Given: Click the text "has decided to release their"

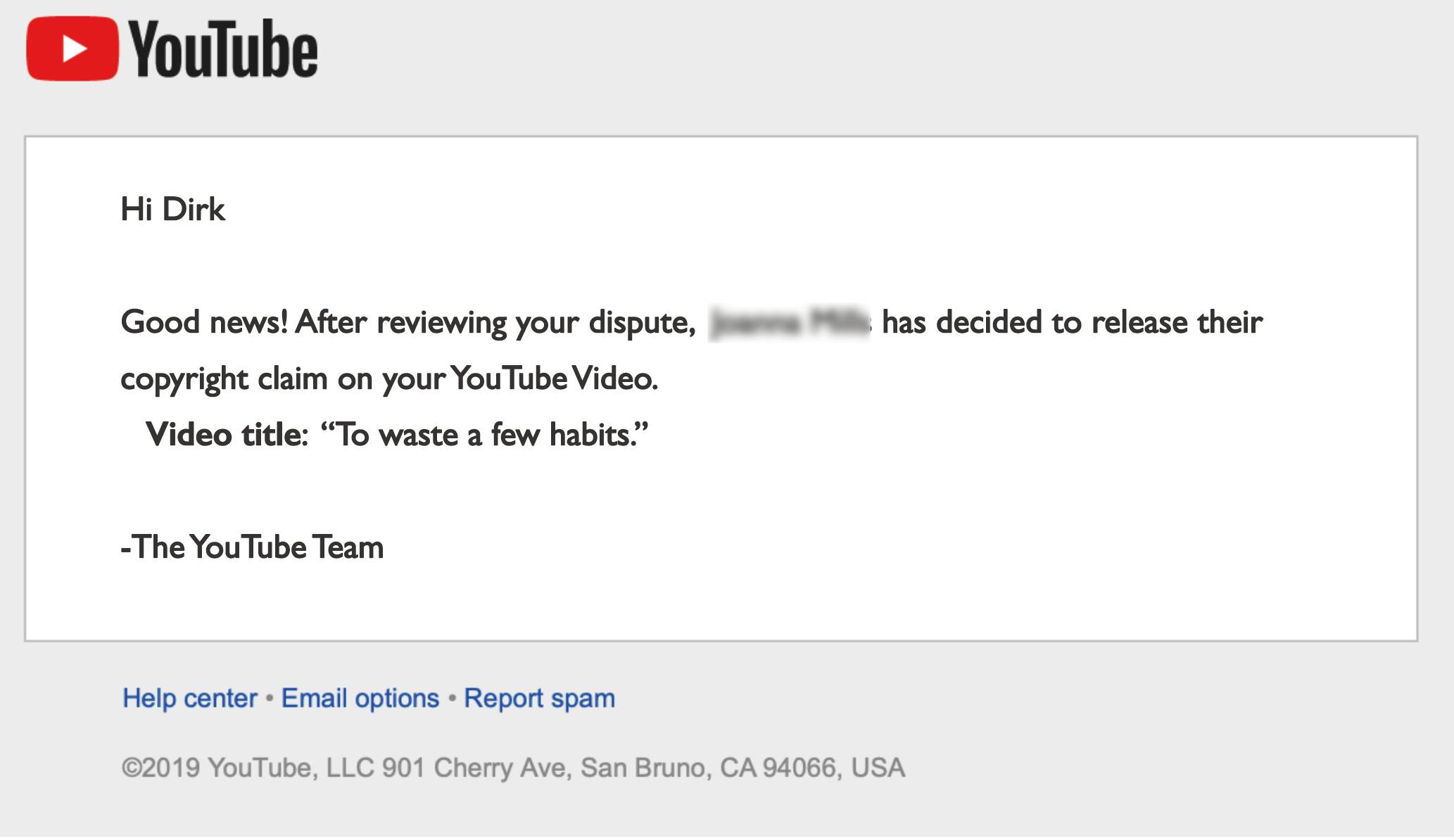Looking at the screenshot, I should tap(1072, 323).
